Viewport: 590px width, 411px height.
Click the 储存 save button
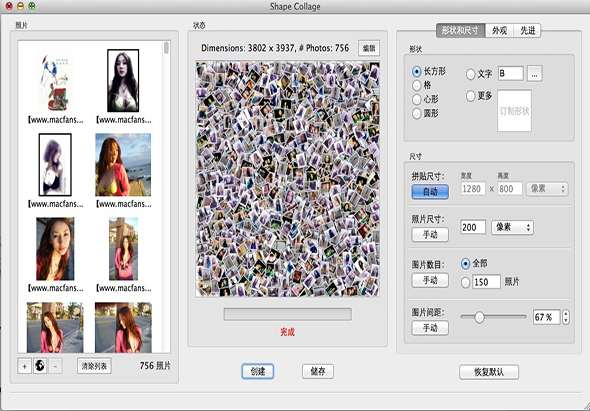click(318, 371)
